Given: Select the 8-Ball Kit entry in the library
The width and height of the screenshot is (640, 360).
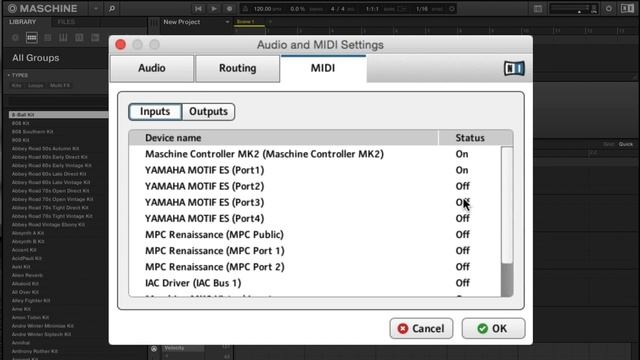Looking at the screenshot, I should click(58, 115).
